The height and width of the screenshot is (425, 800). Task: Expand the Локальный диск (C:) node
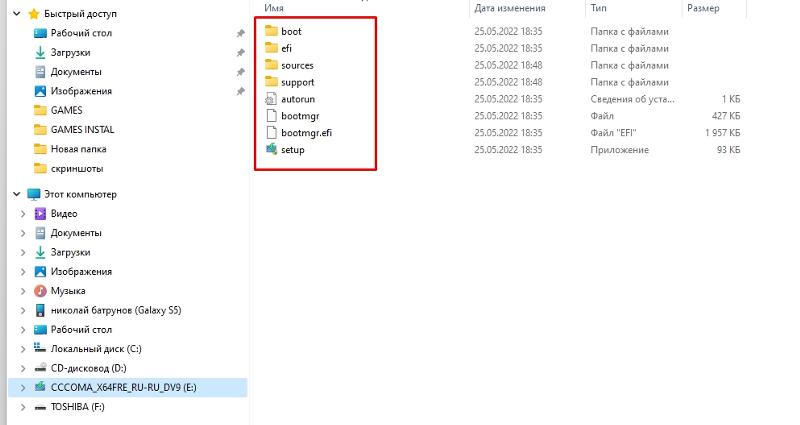click(x=23, y=349)
